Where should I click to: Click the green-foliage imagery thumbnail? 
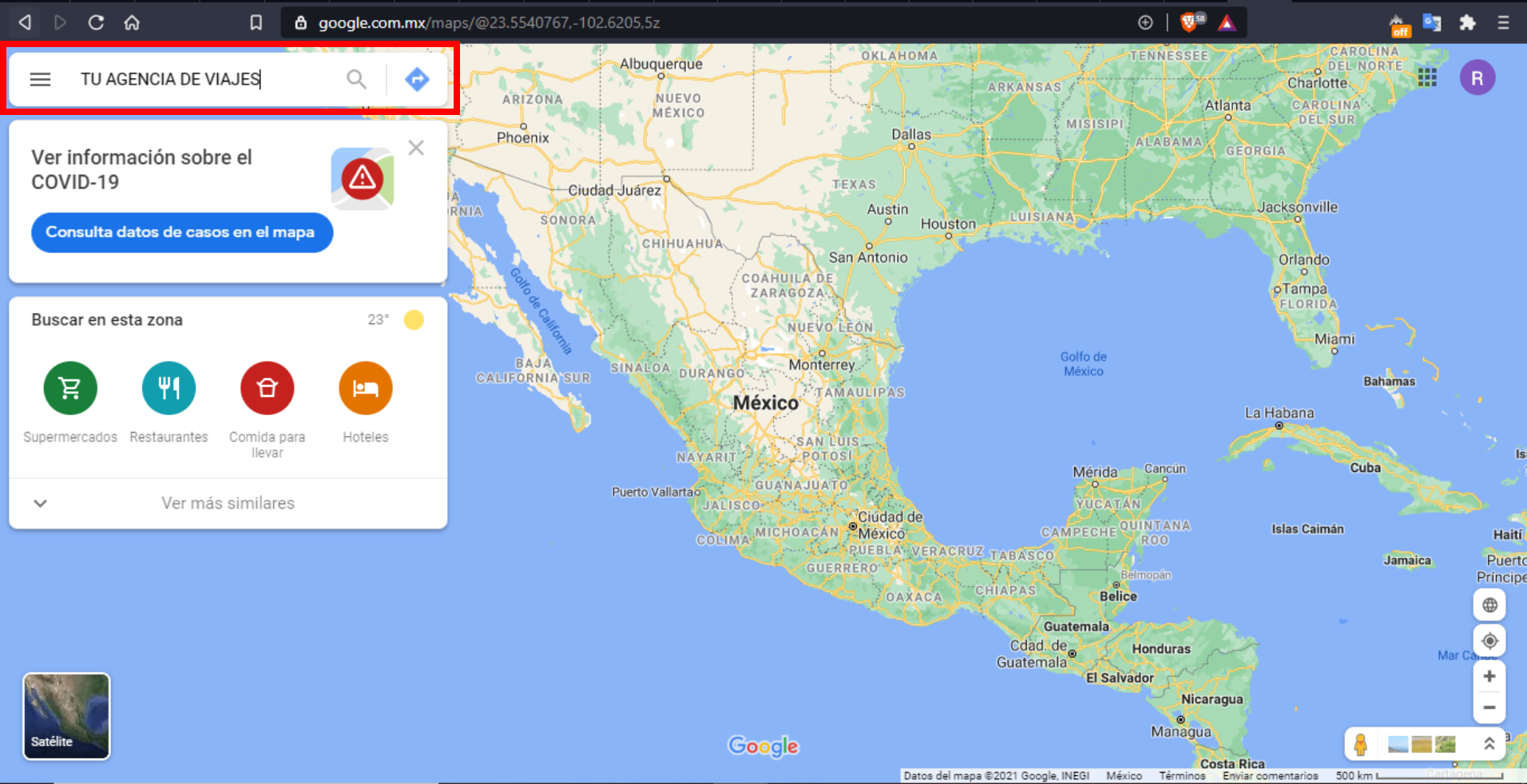1445,745
